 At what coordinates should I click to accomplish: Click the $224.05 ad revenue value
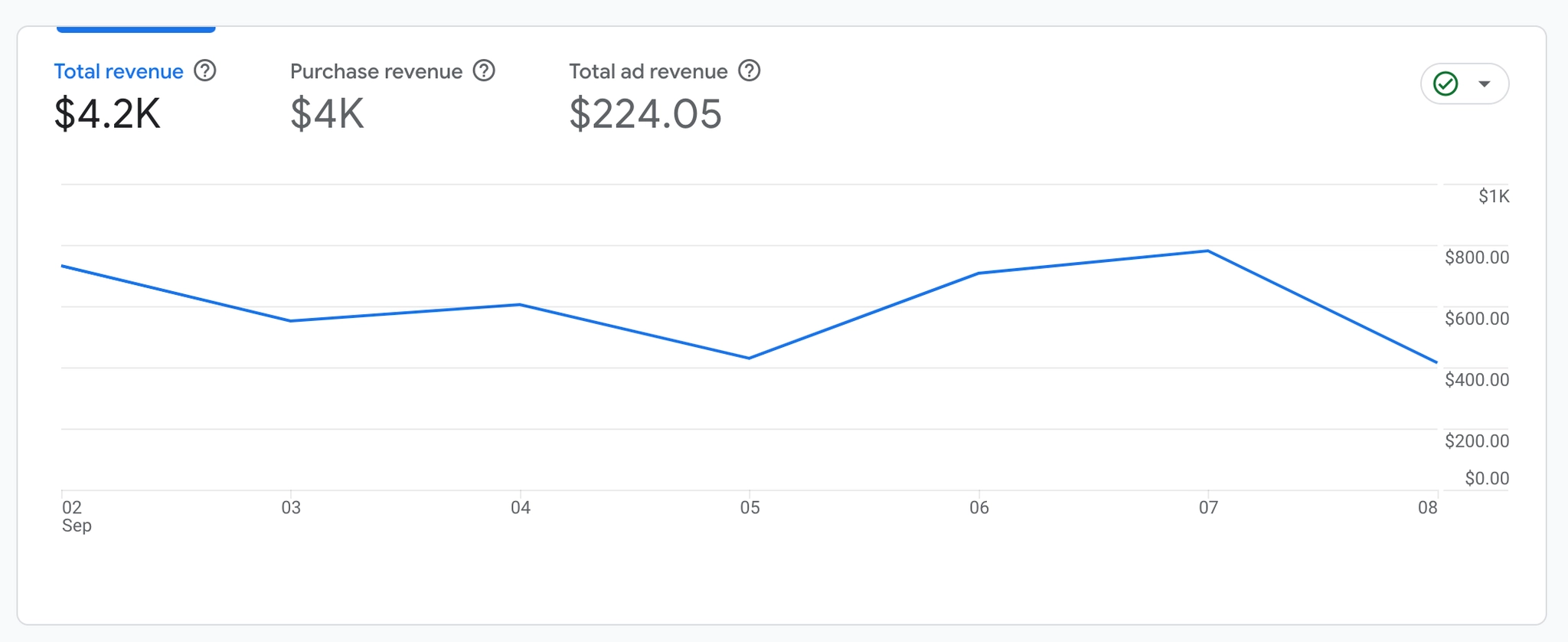coord(645,114)
